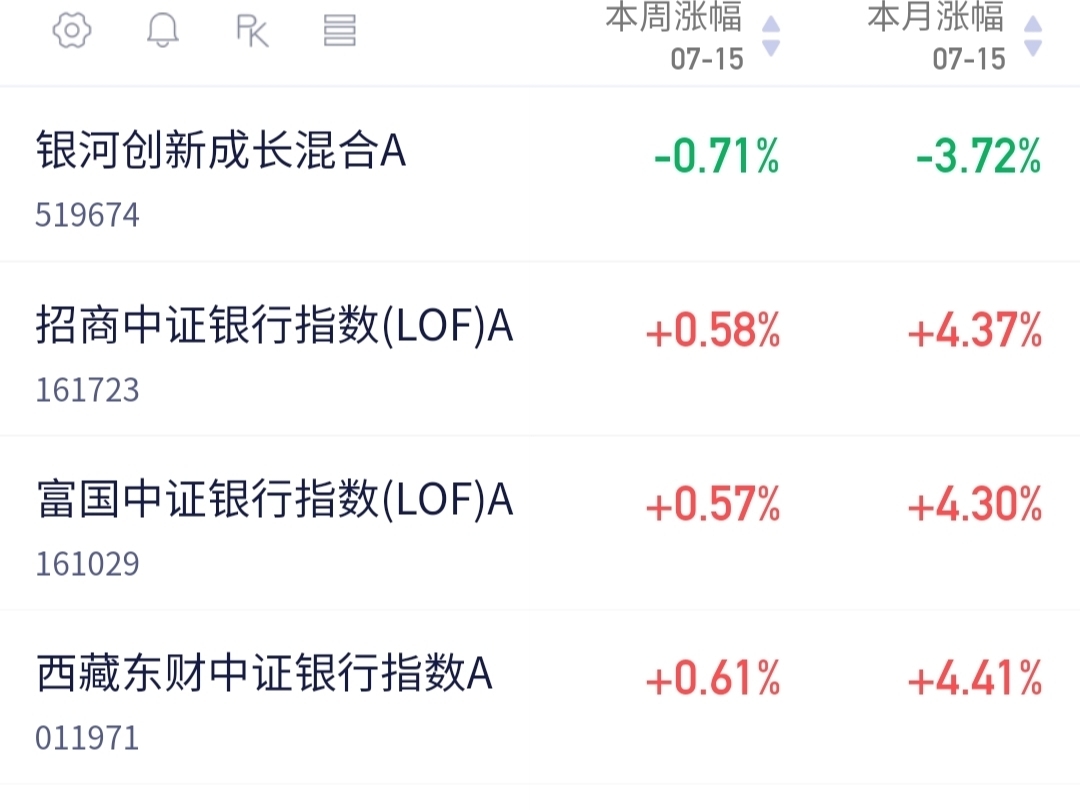Tap the +4.41% monthly change value
Screen dimensions: 1080x810
pos(975,678)
